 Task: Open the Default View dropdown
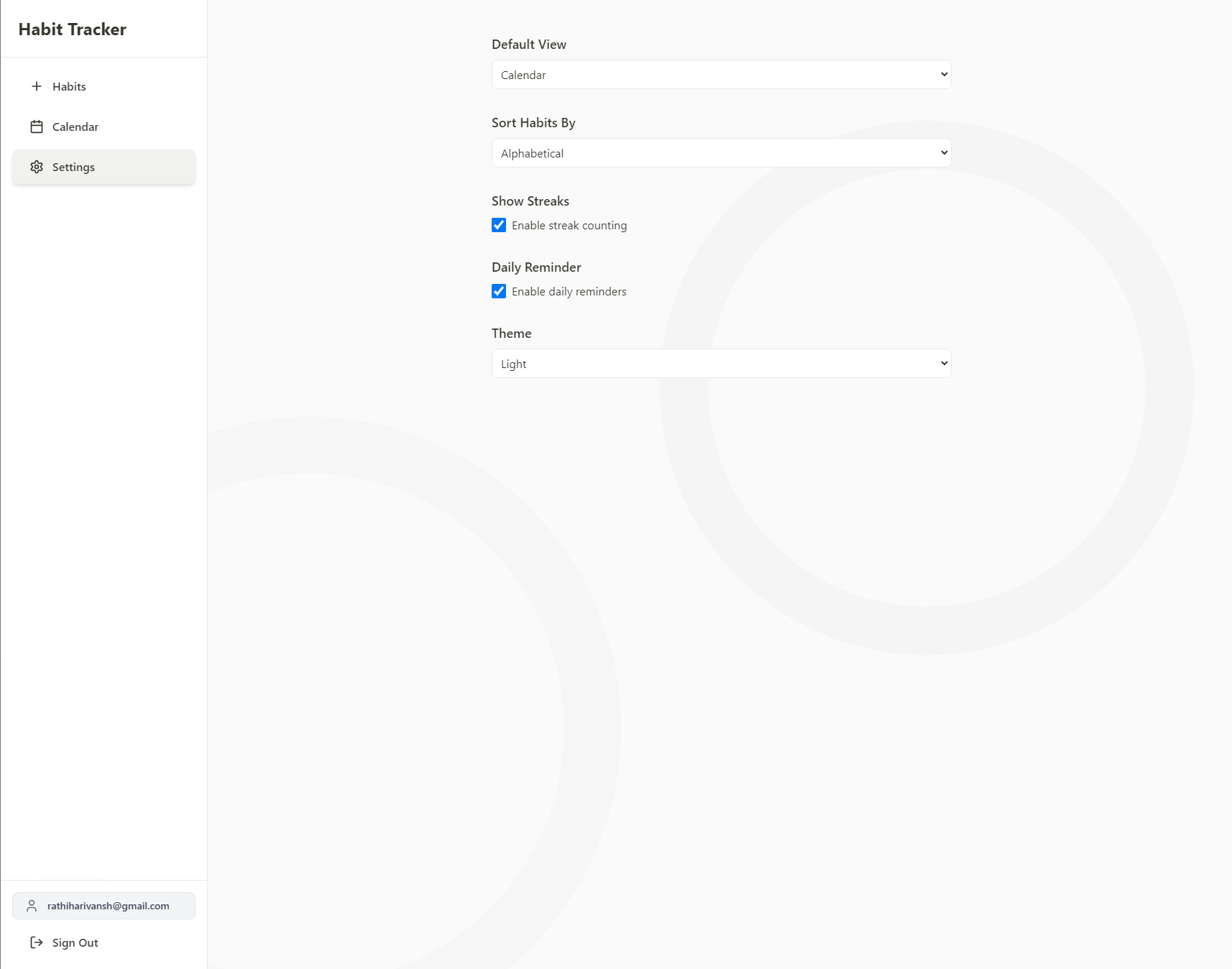click(721, 75)
